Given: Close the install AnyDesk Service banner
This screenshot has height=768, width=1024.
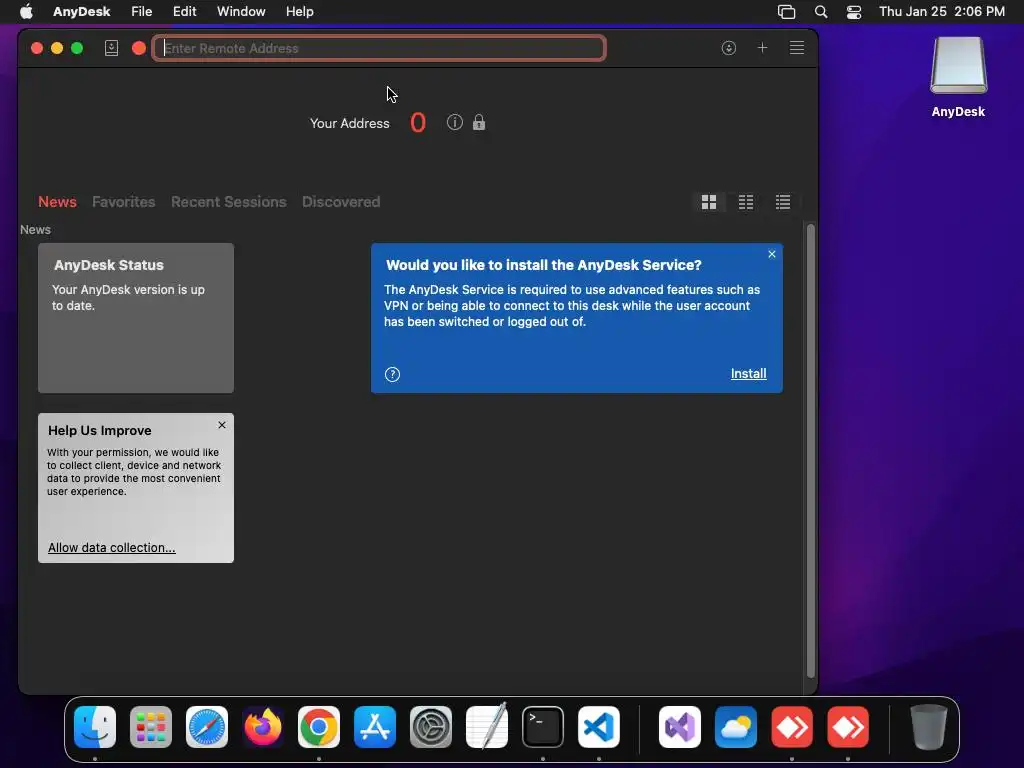Looking at the screenshot, I should coord(772,254).
